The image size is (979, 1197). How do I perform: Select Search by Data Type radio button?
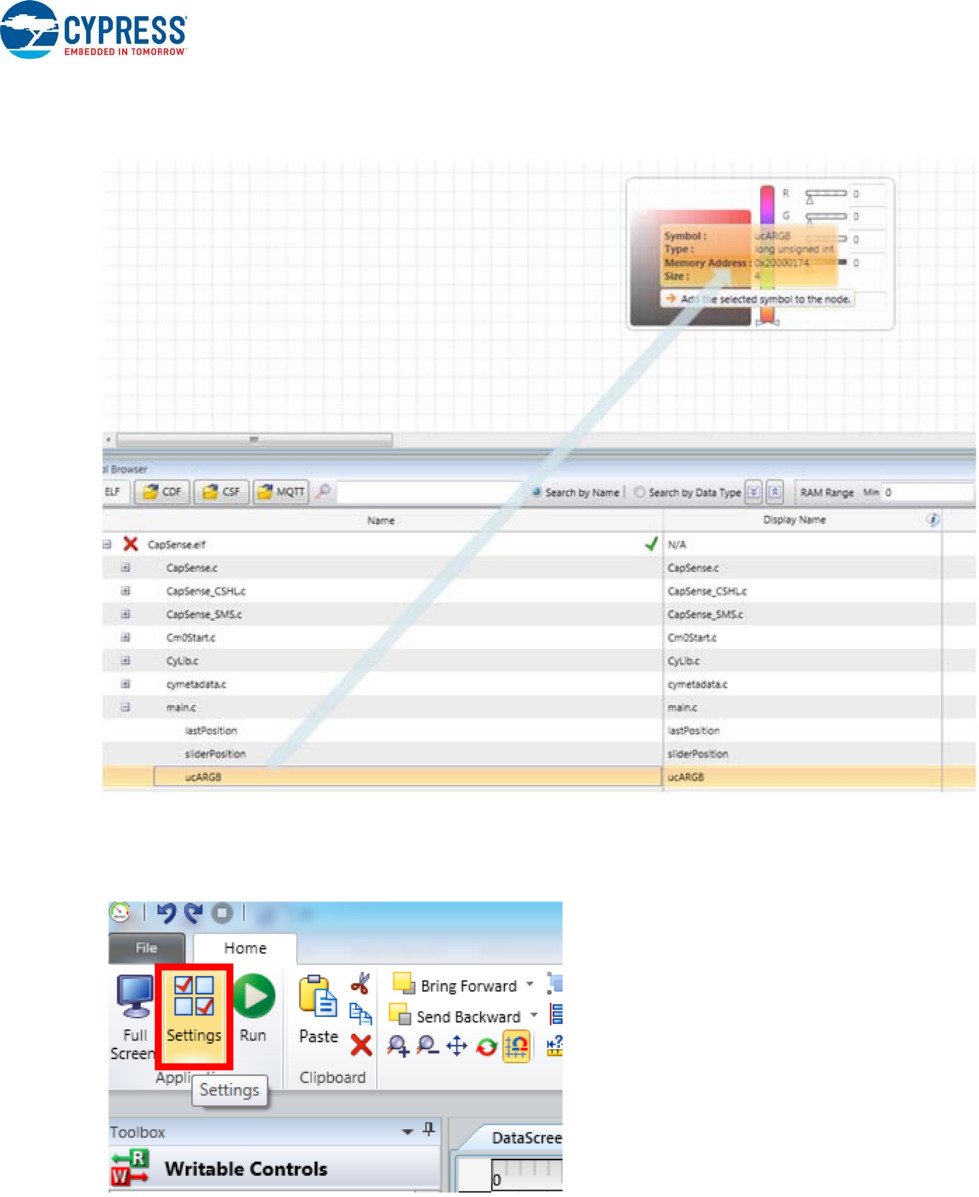(639, 492)
